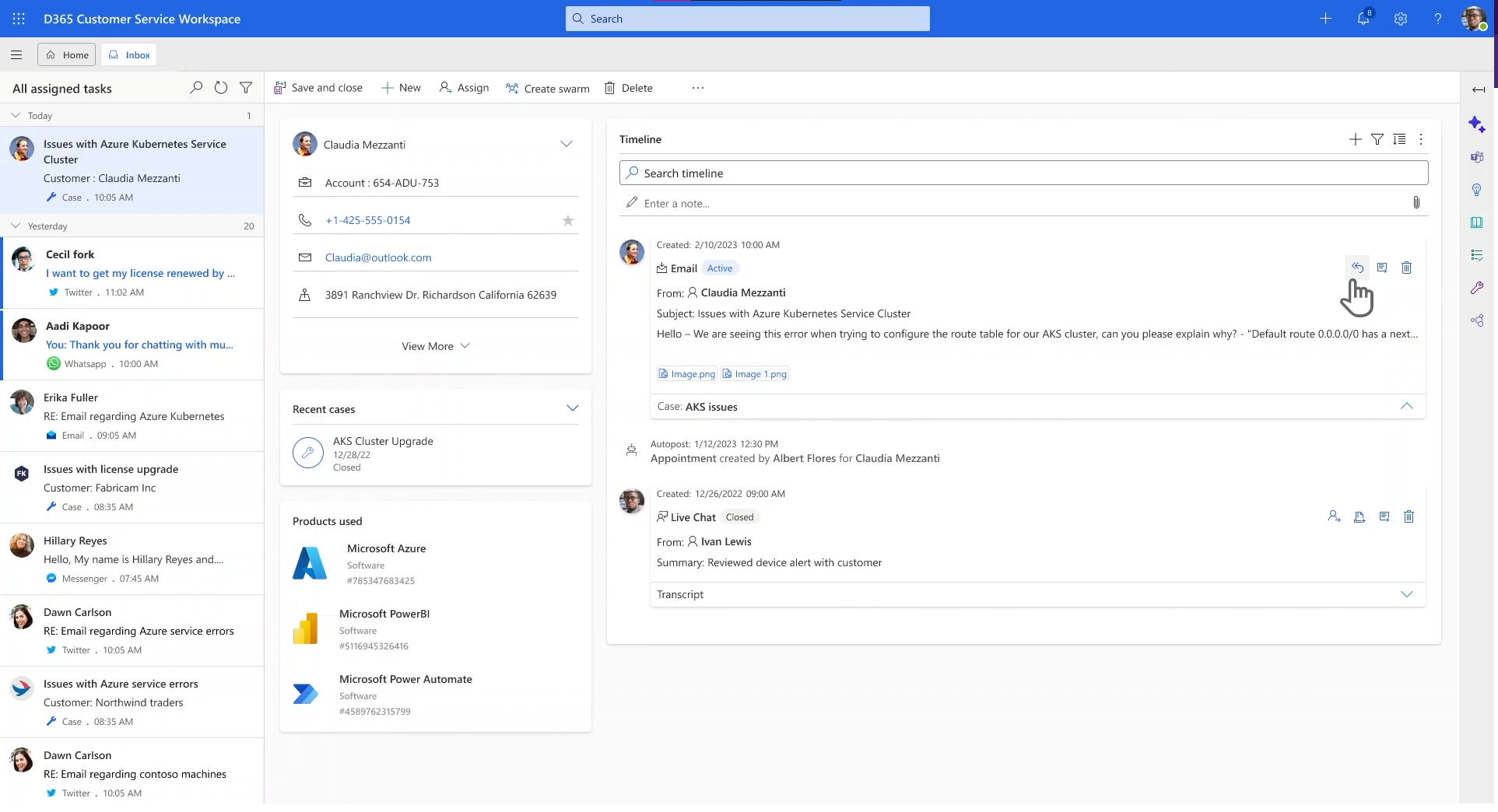1498x812 pixels.
Task: Collapse the Yesterday group
Action: tap(16, 226)
